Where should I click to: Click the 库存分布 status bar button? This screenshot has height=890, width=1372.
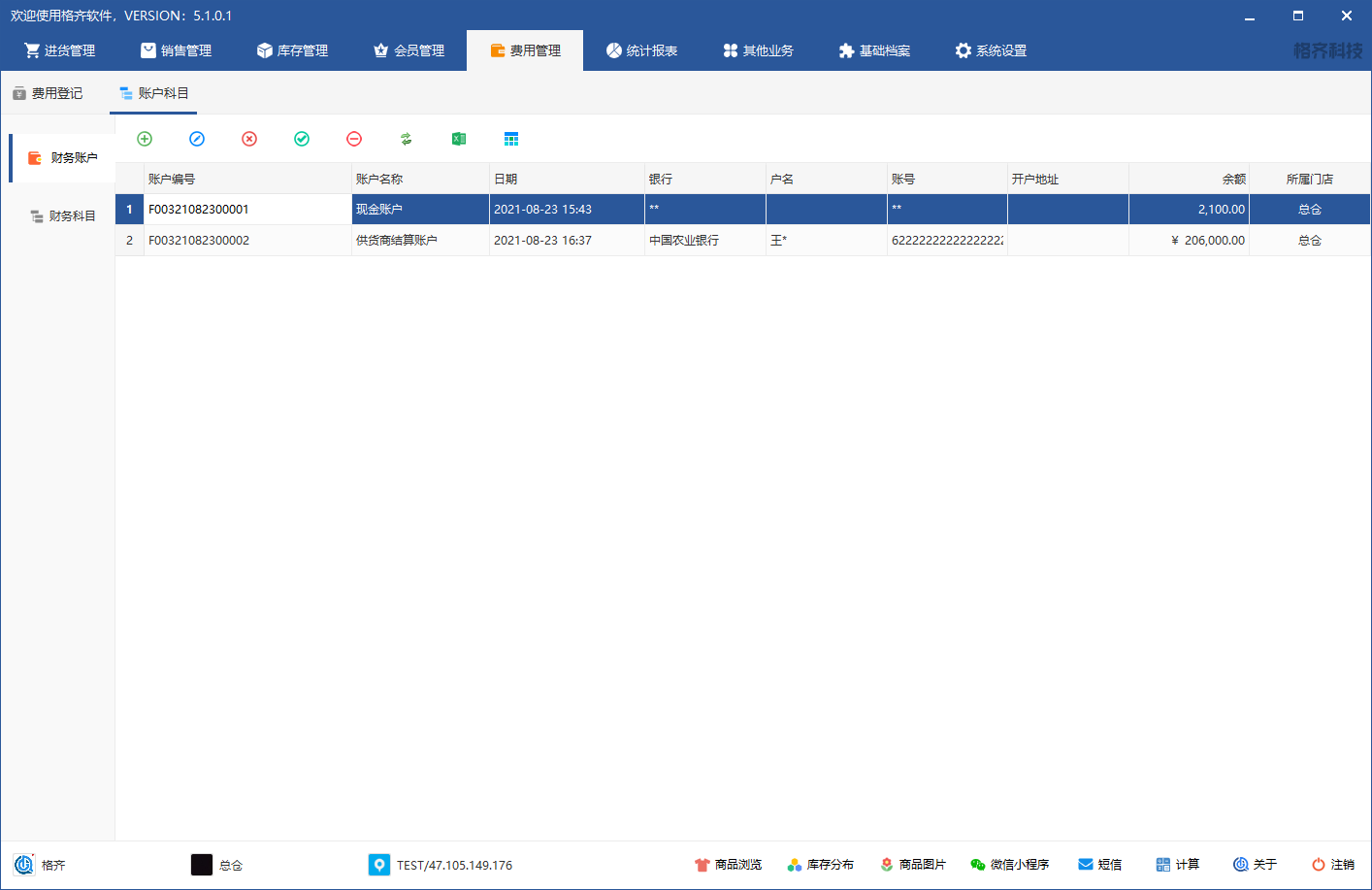click(x=821, y=865)
